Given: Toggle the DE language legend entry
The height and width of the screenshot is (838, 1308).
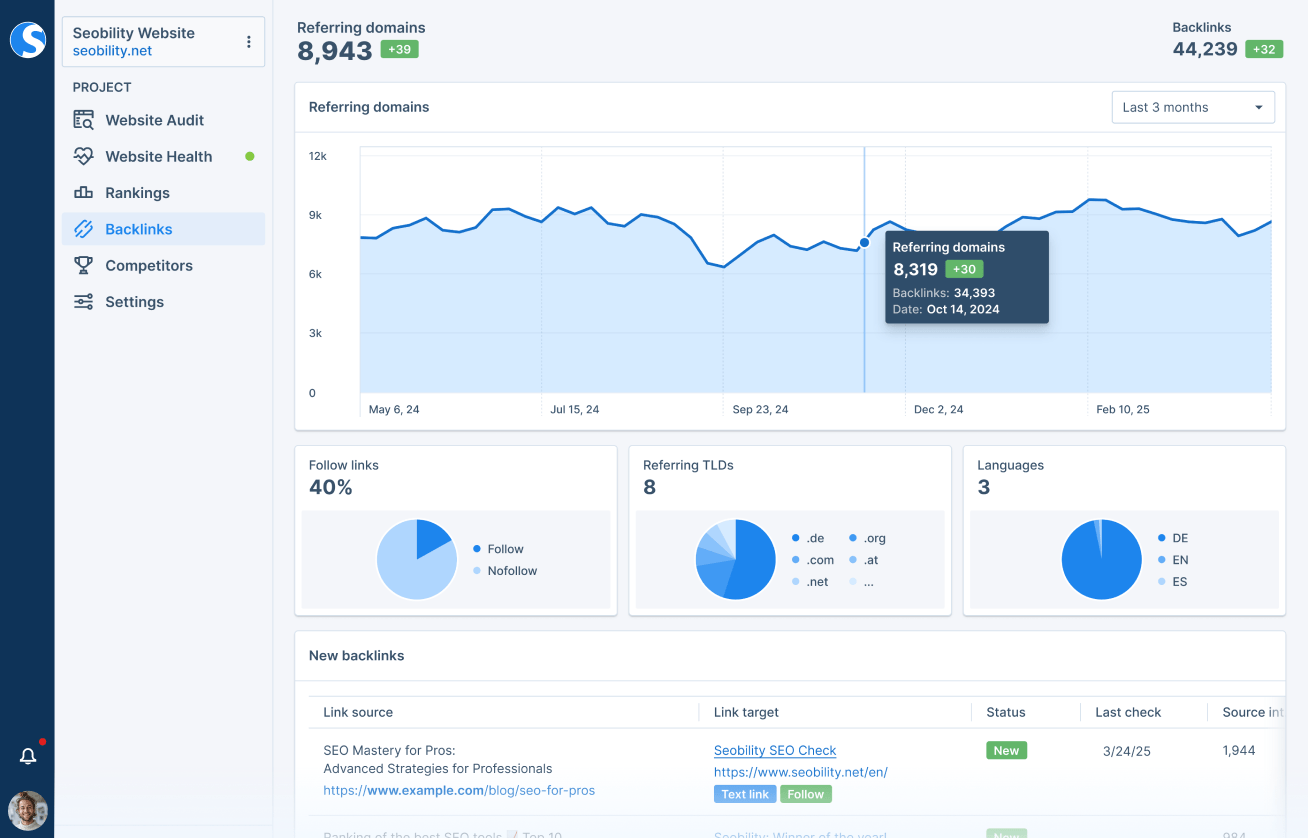Looking at the screenshot, I should point(1175,538).
